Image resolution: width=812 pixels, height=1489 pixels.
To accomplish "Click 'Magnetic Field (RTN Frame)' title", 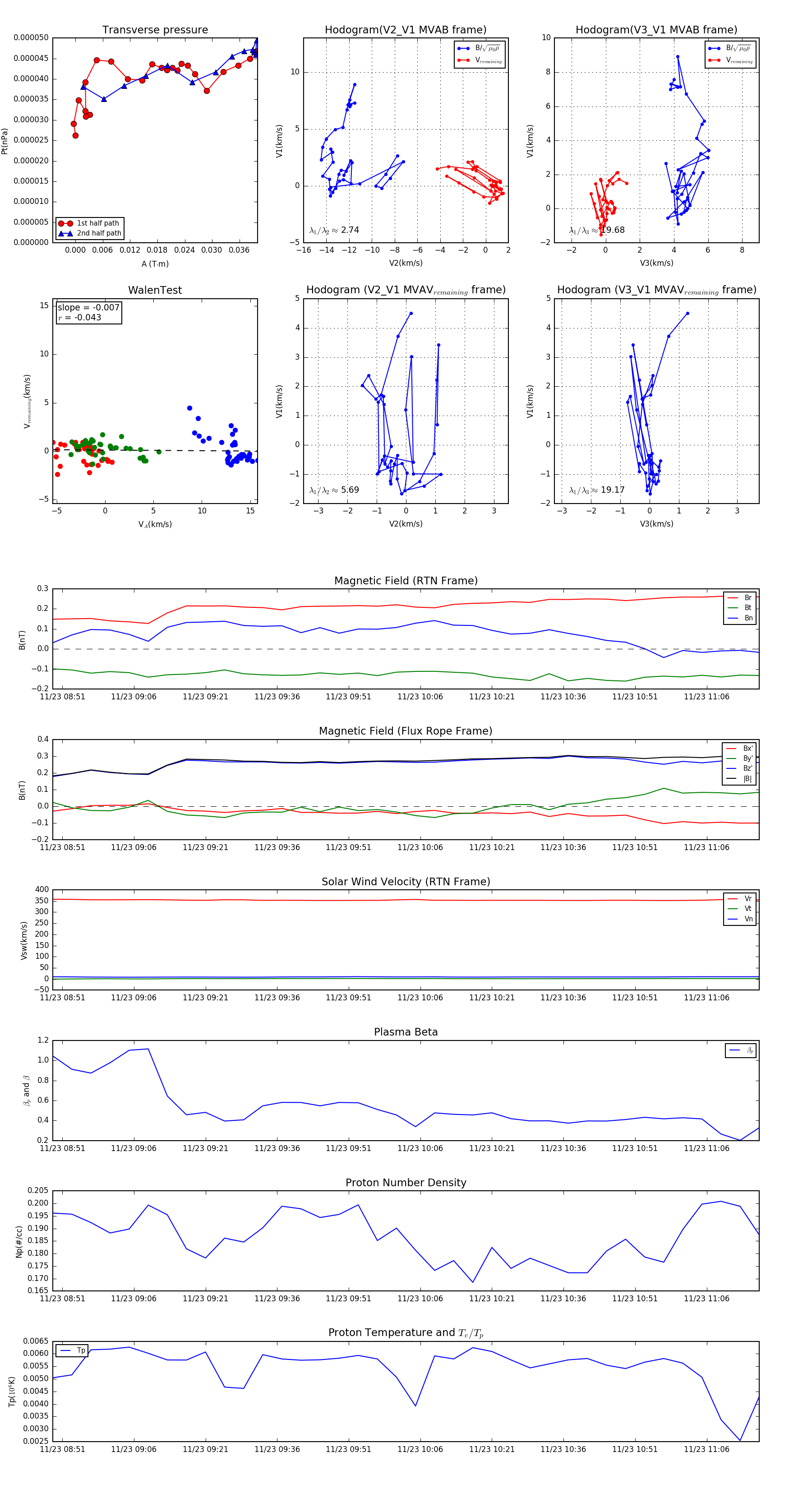I will click(x=406, y=581).
